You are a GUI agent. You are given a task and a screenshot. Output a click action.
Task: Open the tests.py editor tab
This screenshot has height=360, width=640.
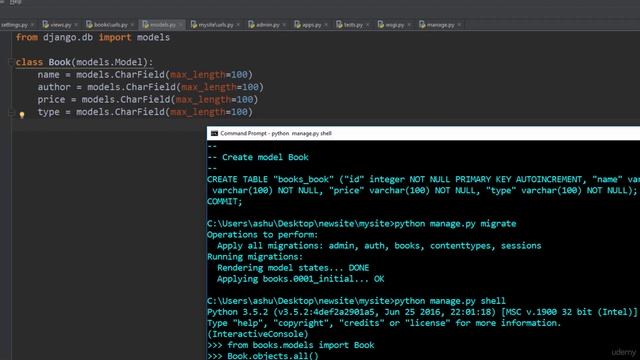353,25
